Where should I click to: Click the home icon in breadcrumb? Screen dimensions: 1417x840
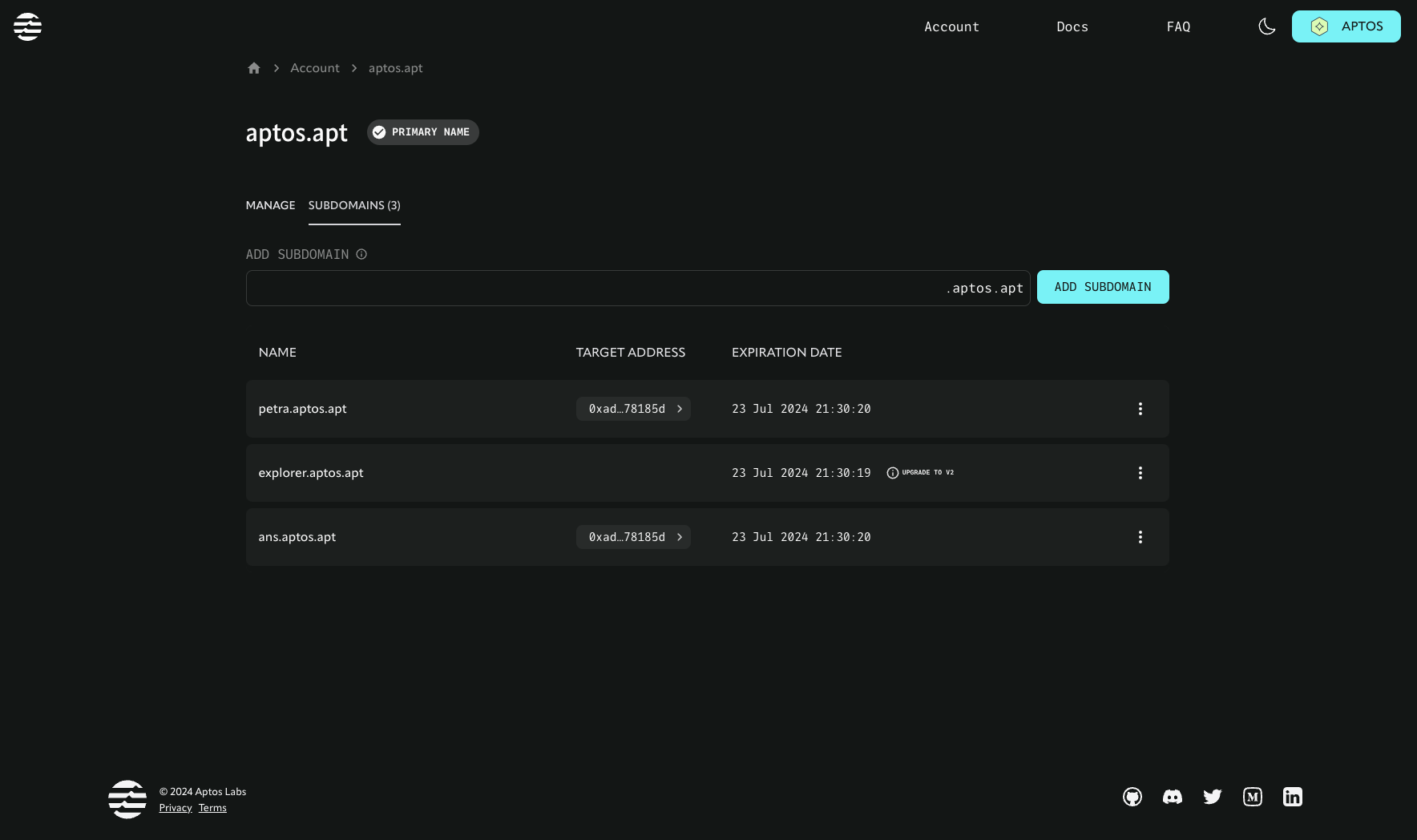(254, 68)
